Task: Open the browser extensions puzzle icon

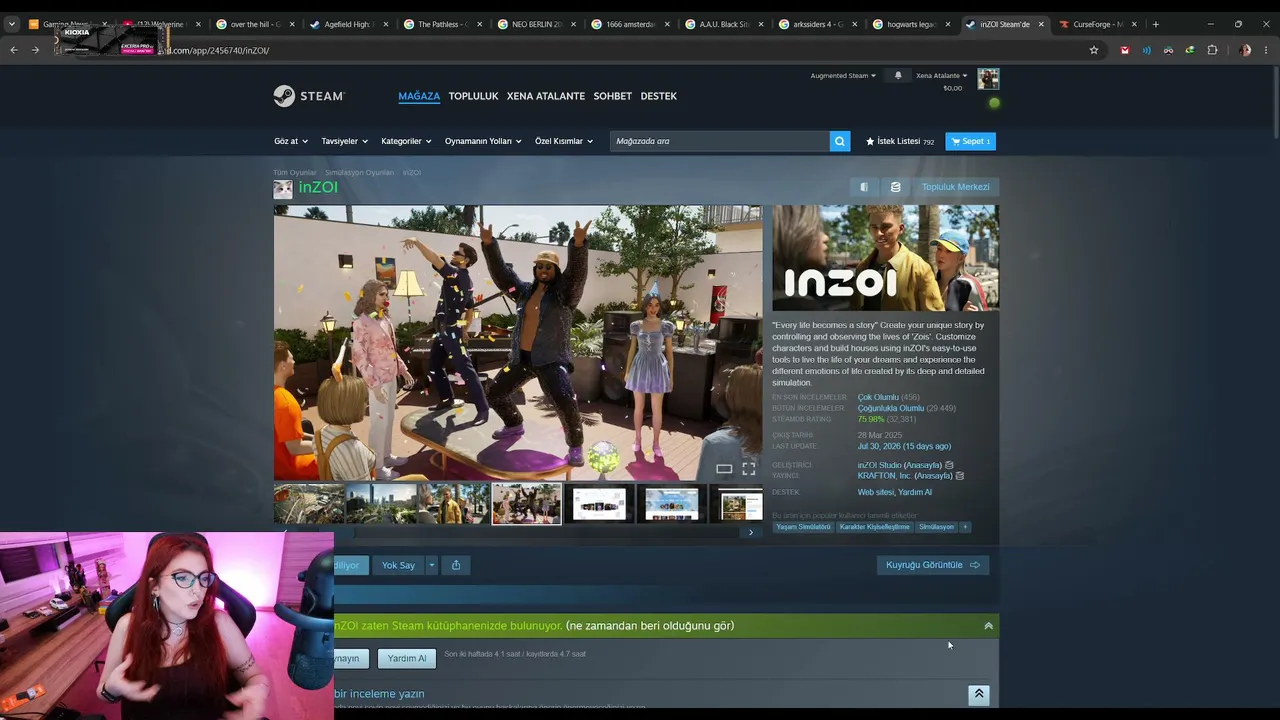Action: (x=1212, y=50)
